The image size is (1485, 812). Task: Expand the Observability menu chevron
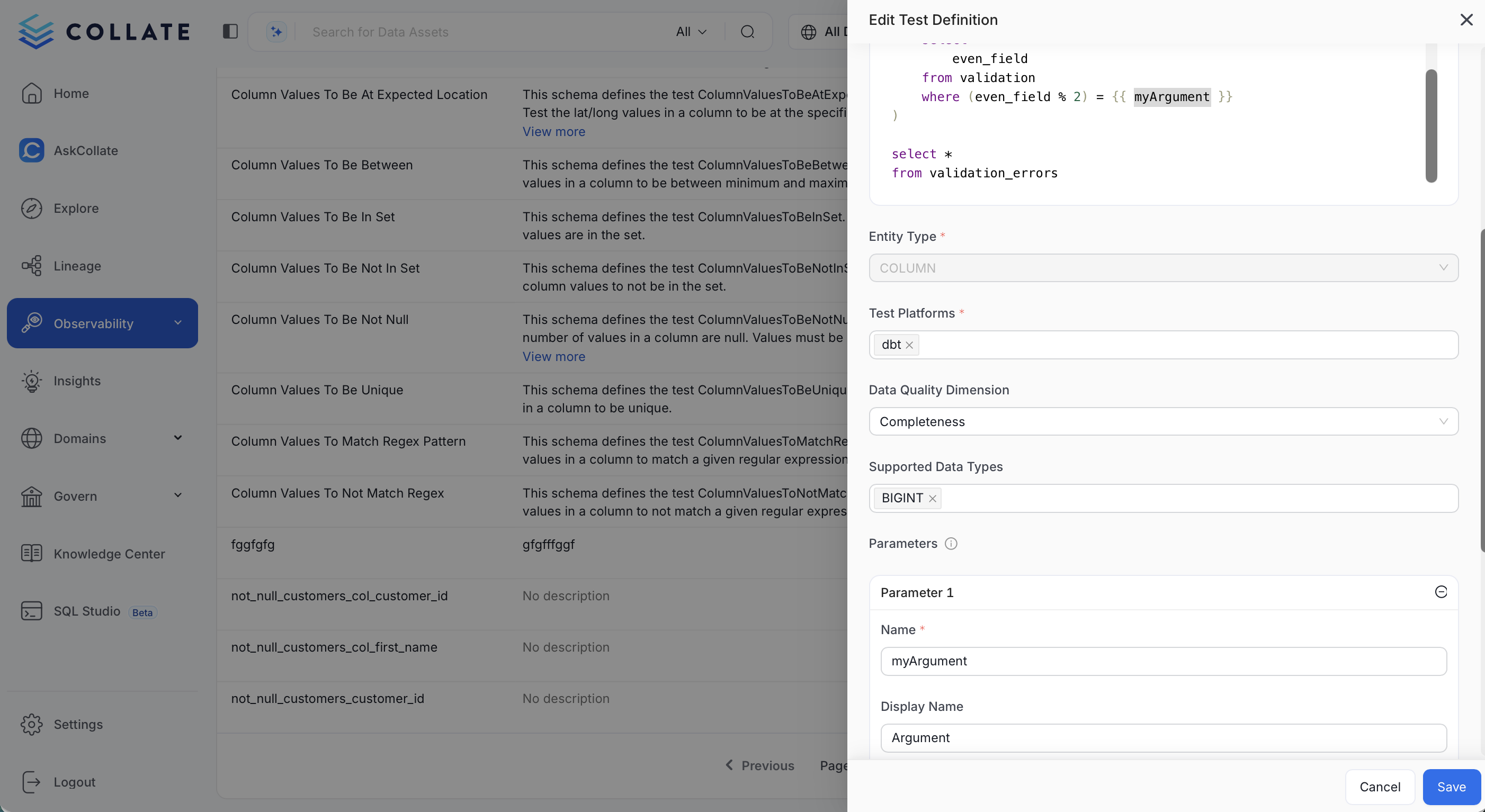[x=178, y=323]
